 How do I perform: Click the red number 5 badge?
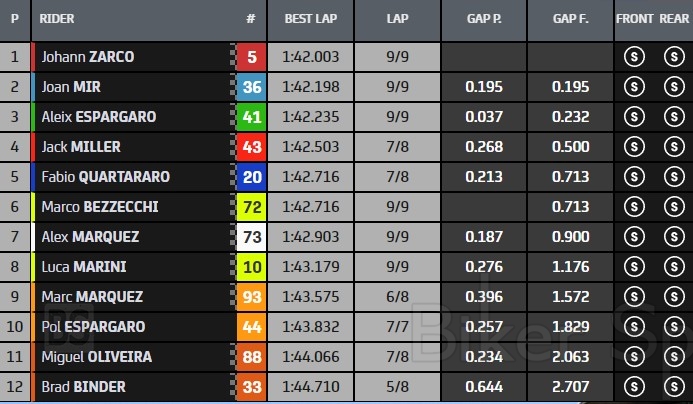click(251, 57)
